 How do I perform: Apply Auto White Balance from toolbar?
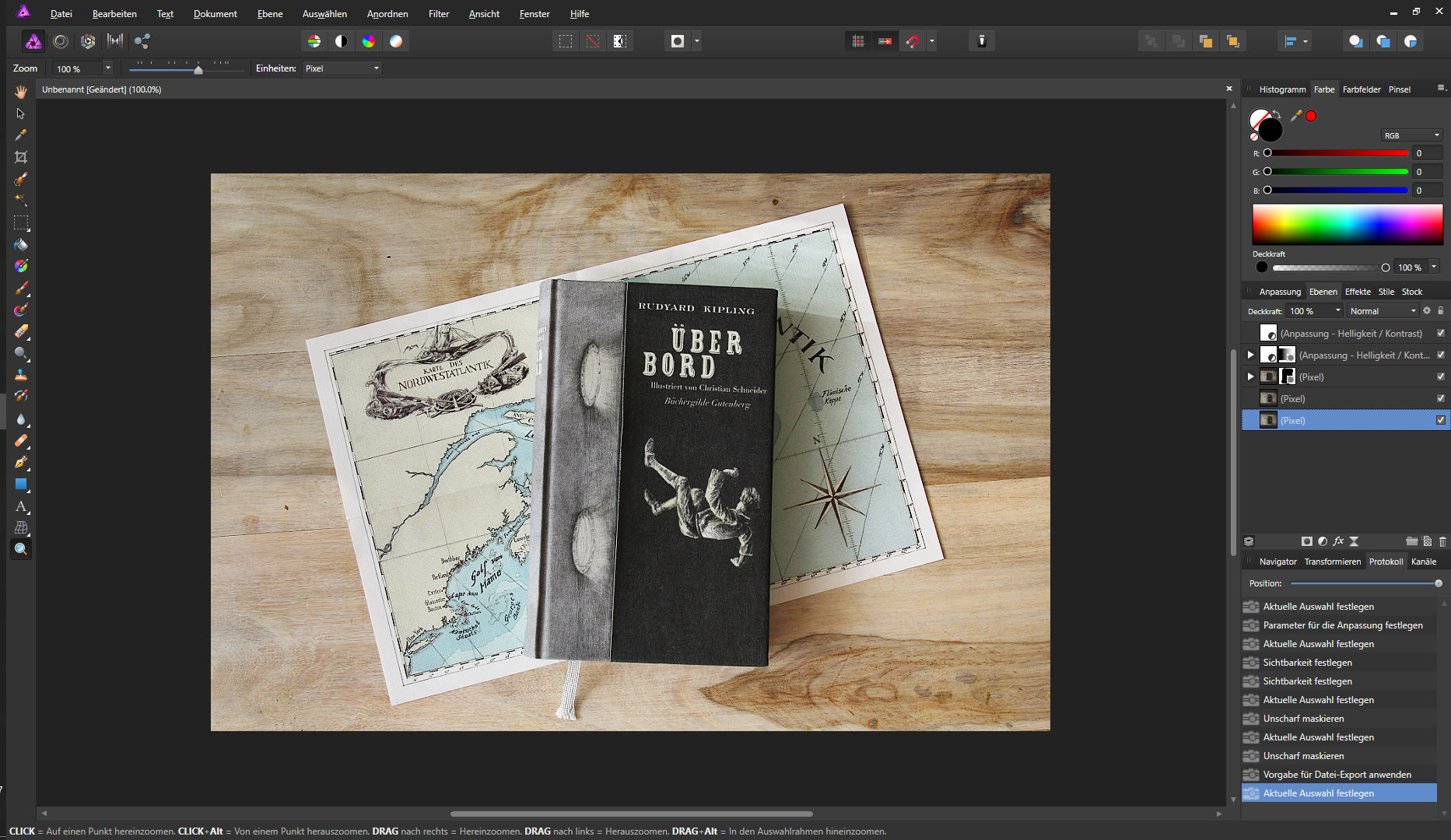click(396, 41)
